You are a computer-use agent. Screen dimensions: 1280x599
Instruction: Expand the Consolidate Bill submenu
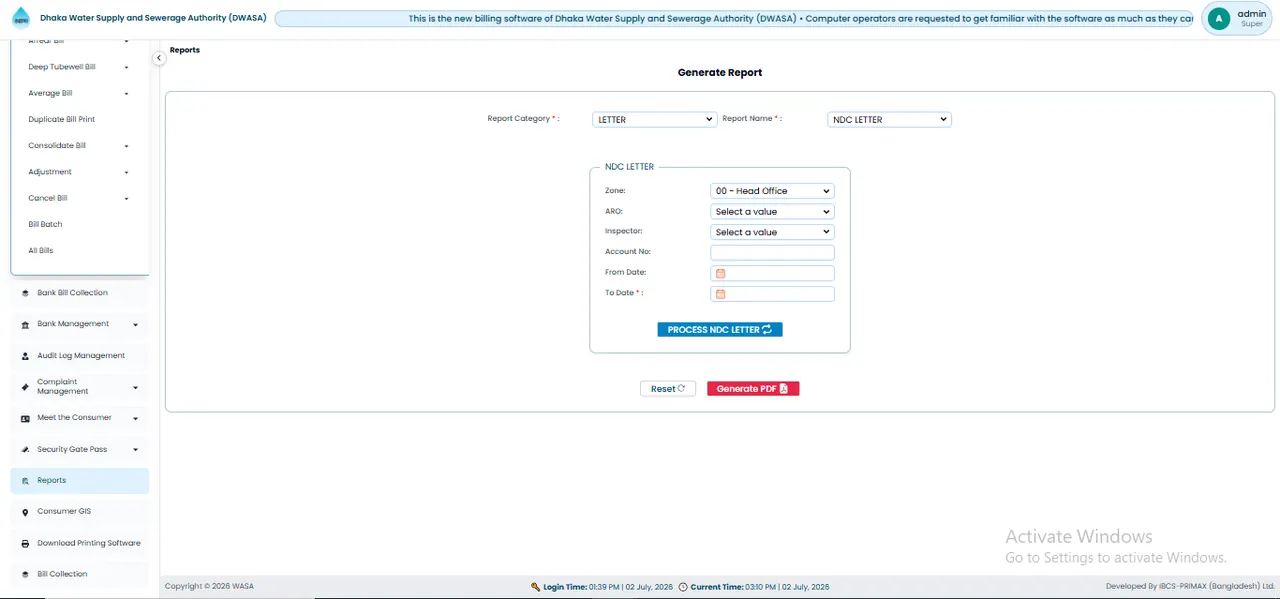coord(126,146)
